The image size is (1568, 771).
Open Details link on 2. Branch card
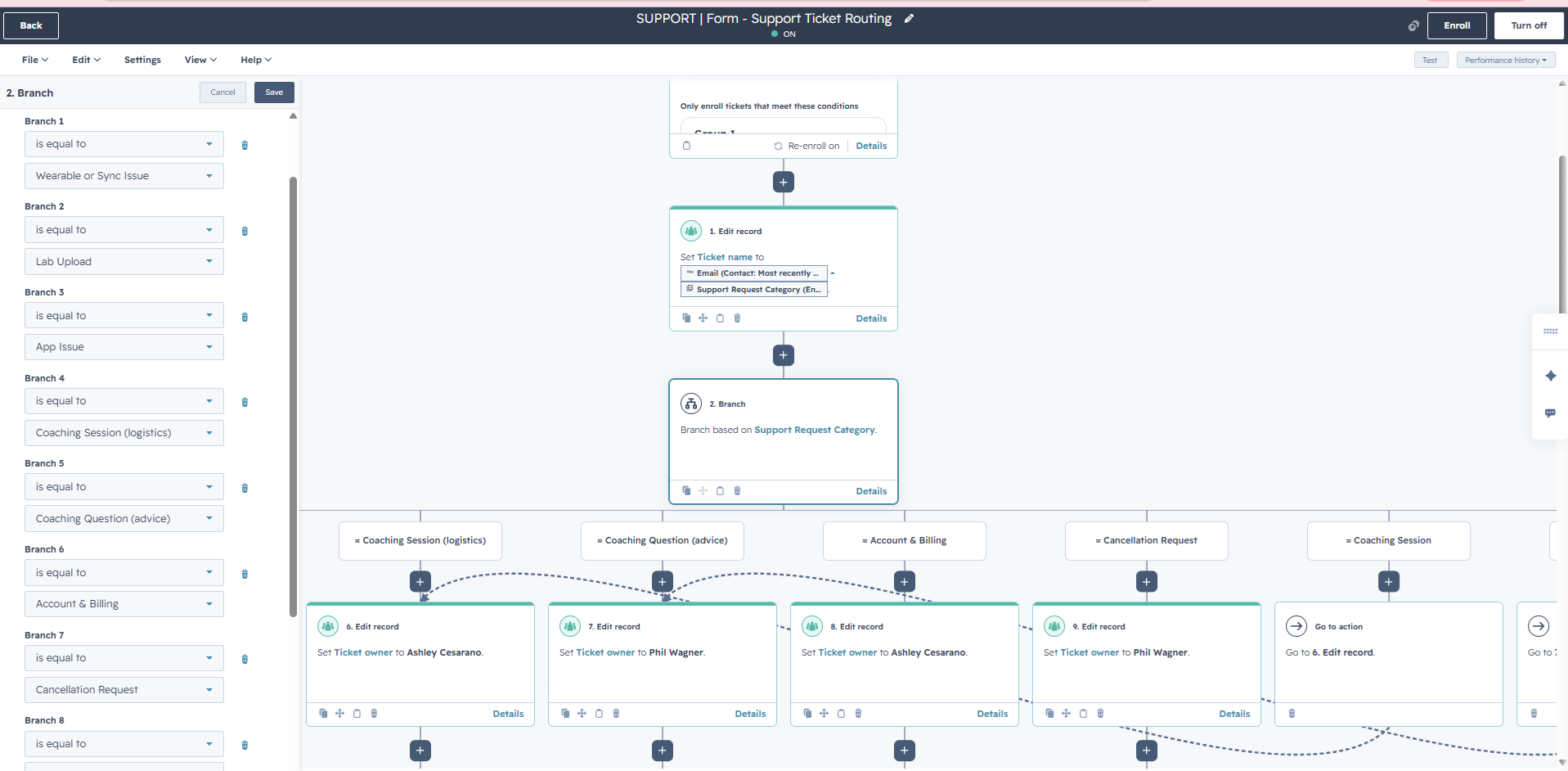click(x=871, y=491)
